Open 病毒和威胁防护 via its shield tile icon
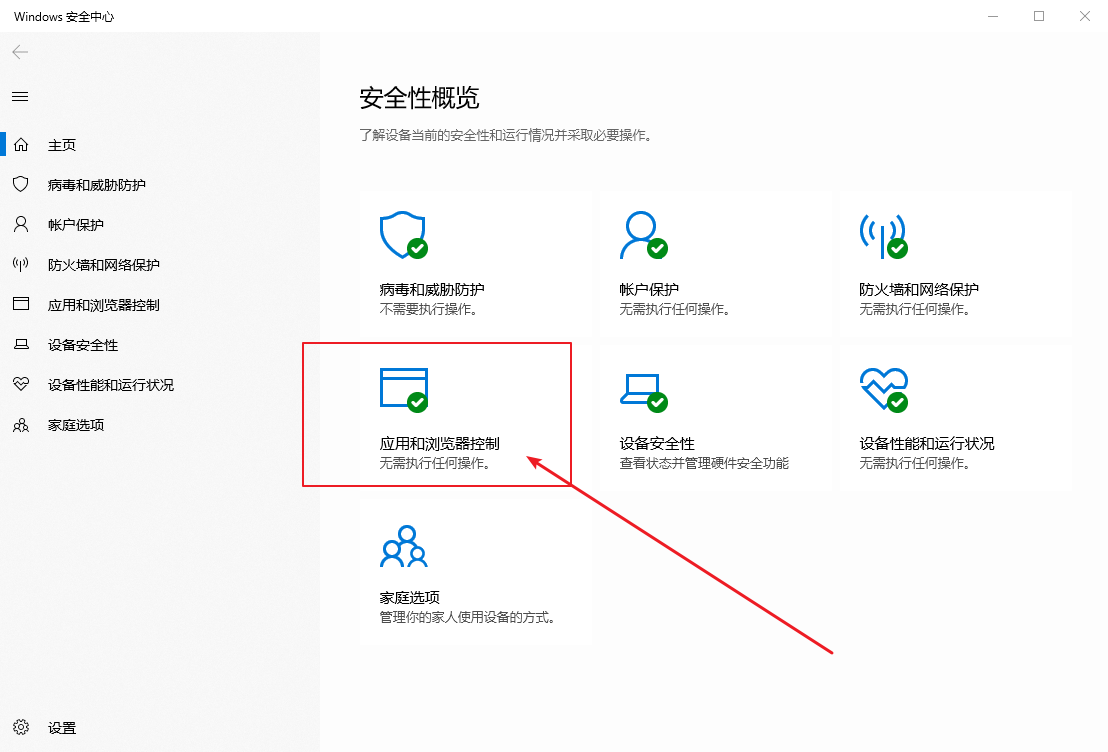 (403, 234)
